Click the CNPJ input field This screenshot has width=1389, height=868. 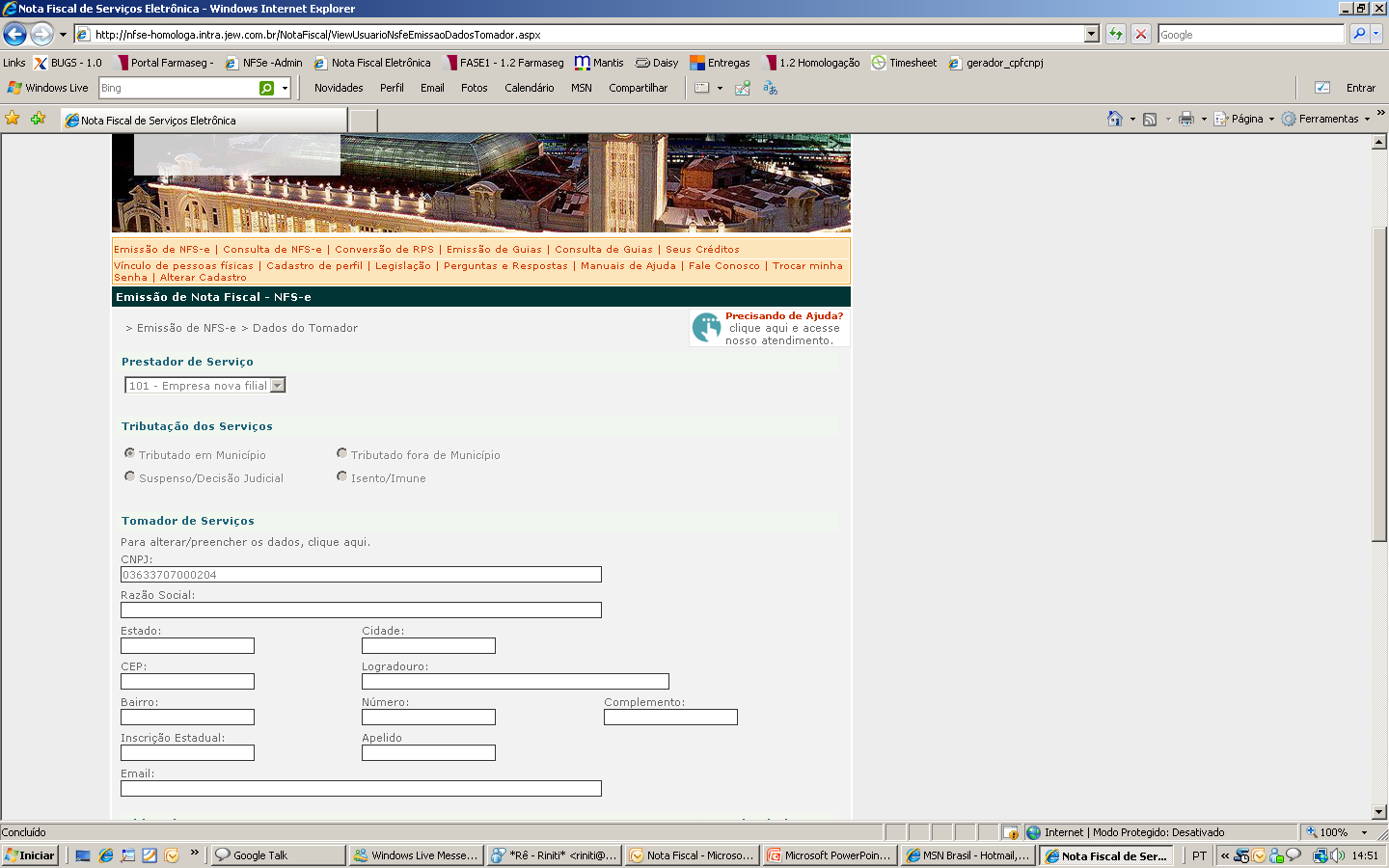pyautogui.click(x=361, y=575)
